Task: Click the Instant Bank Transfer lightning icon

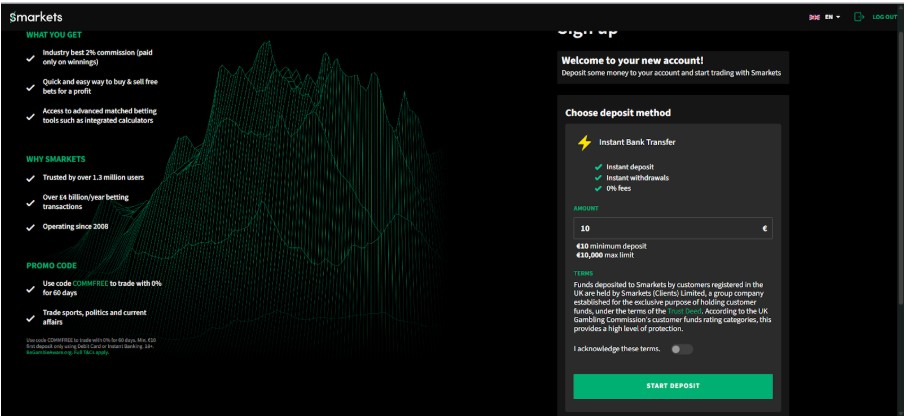Action: 585,143
